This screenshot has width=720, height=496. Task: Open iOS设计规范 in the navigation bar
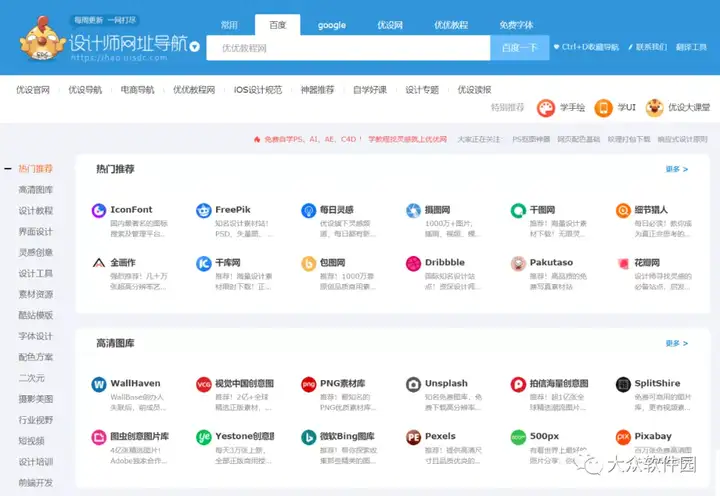[258, 90]
